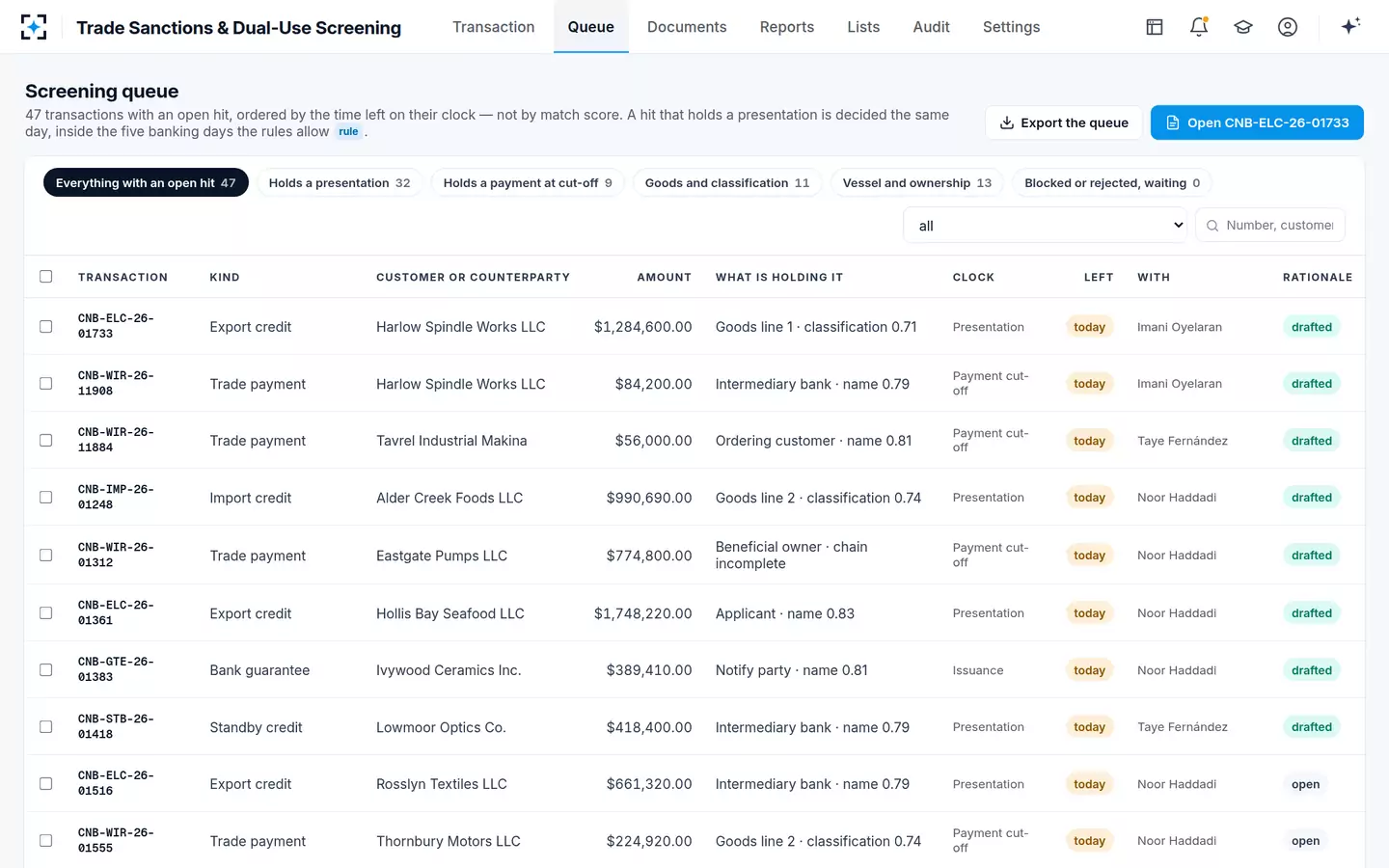Click the search magnifier icon
This screenshot has width=1389, height=868.
pyautogui.click(x=1212, y=226)
